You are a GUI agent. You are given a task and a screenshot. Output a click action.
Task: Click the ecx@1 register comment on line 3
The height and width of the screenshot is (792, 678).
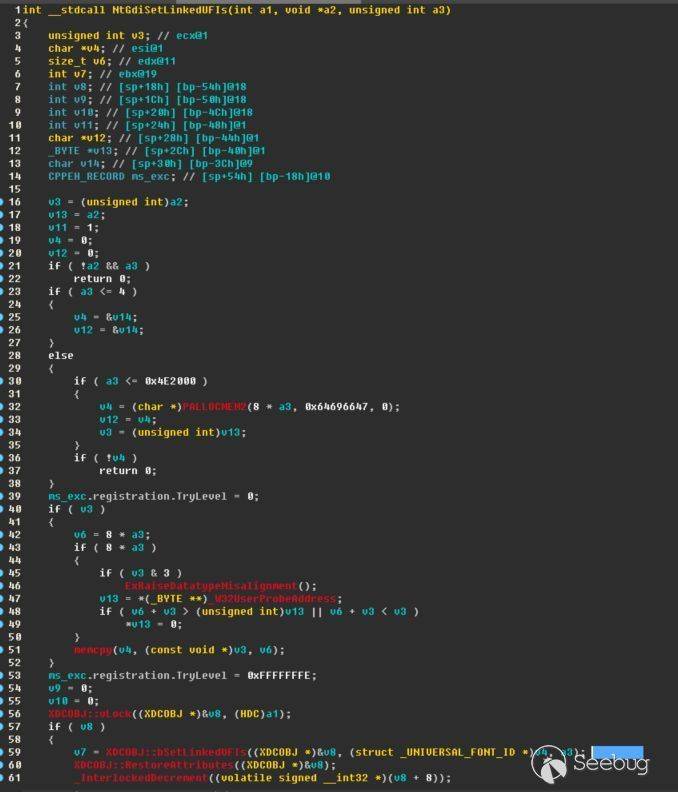pos(192,35)
